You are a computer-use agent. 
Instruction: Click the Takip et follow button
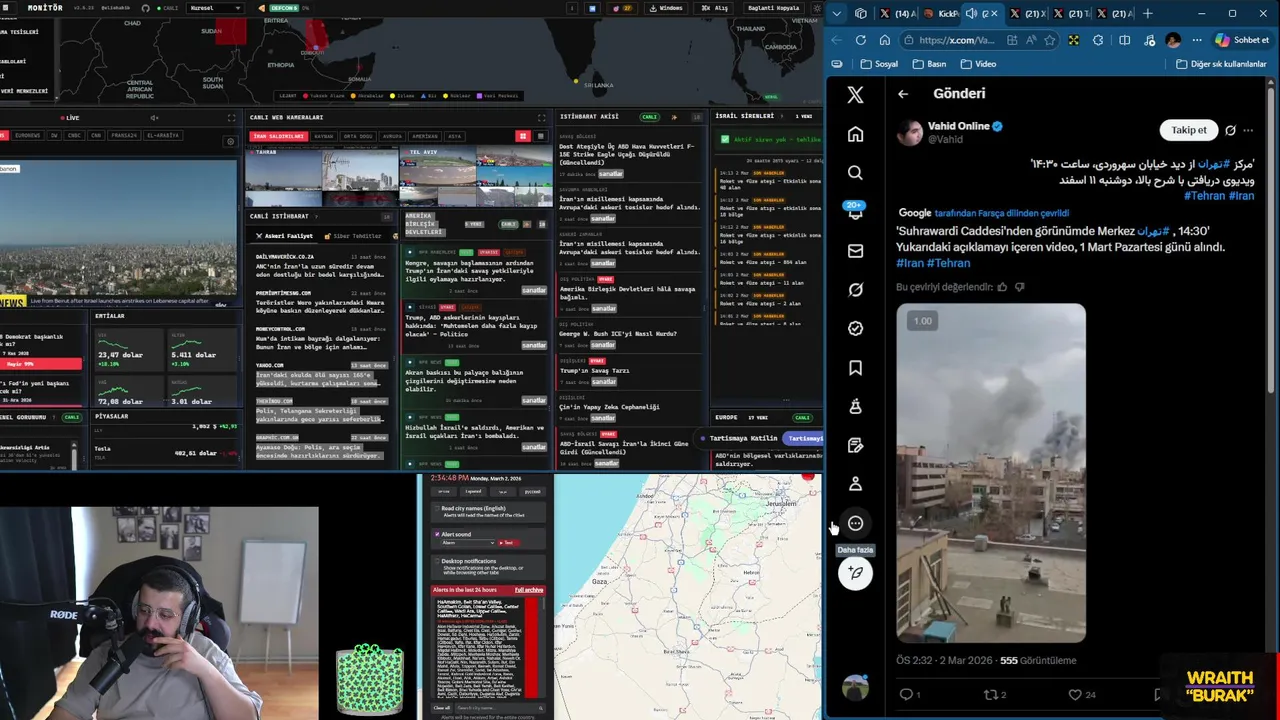tap(1188, 130)
